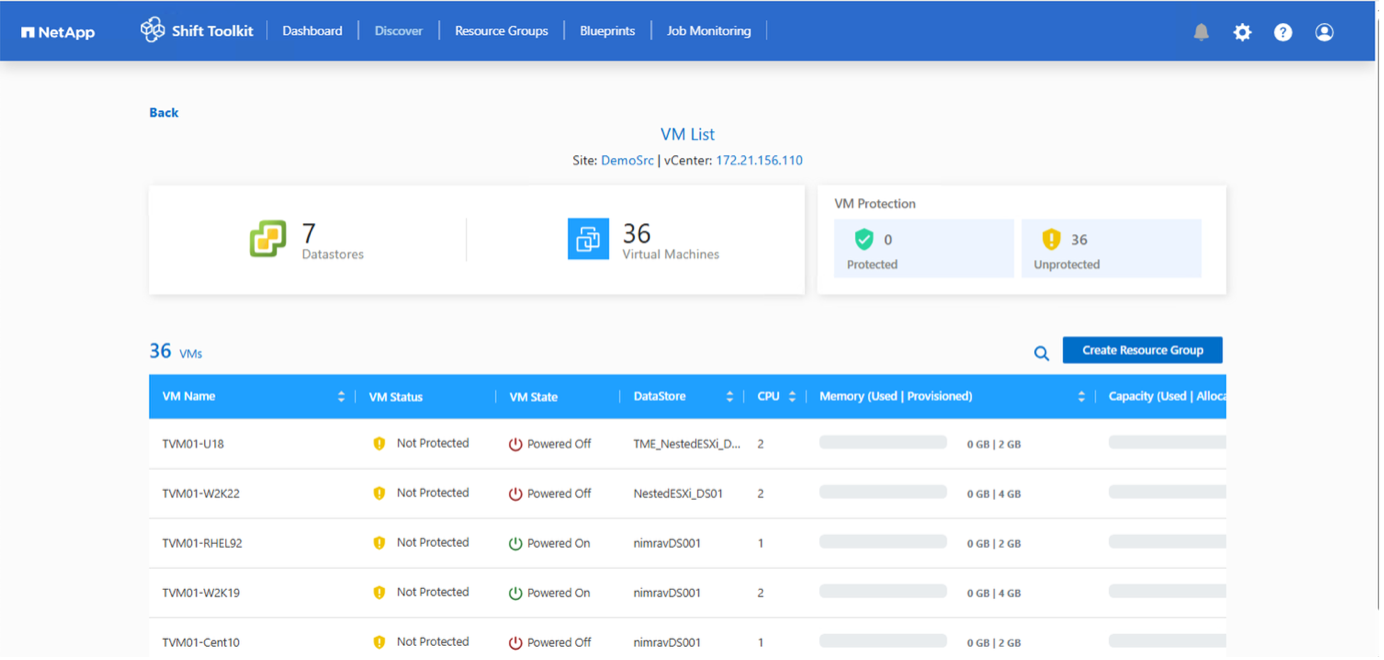Viewport: 1384px width, 660px height.
Task: Open the Job Monitoring tab
Action: pos(708,31)
